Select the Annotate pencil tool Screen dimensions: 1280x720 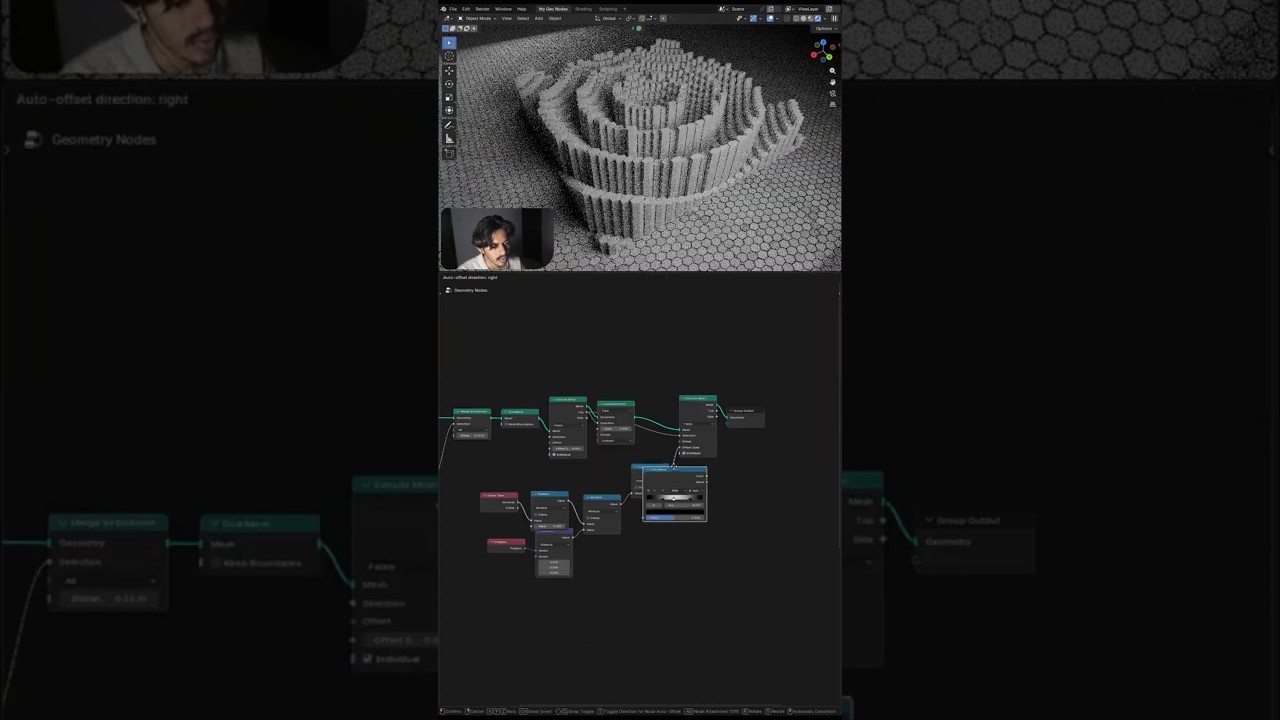pyautogui.click(x=449, y=125)
